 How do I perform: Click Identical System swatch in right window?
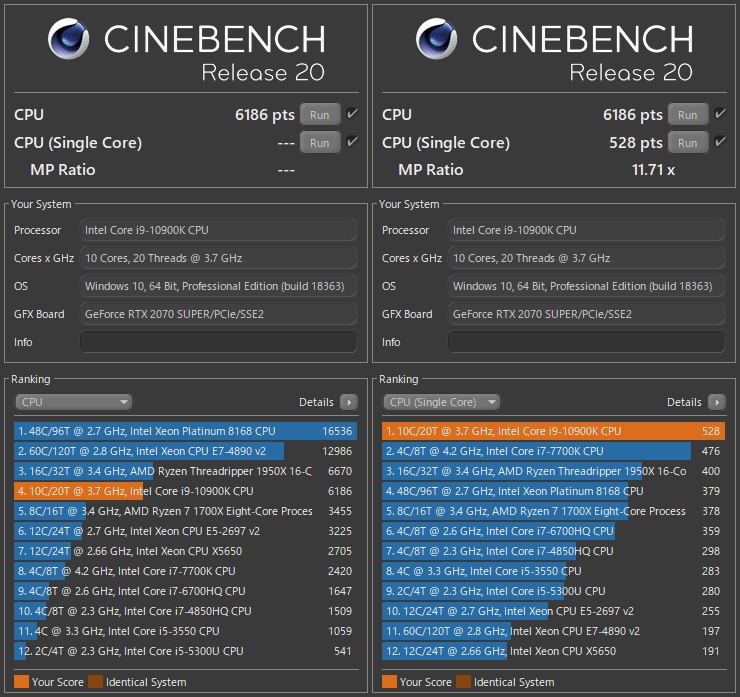pos(463,682)
